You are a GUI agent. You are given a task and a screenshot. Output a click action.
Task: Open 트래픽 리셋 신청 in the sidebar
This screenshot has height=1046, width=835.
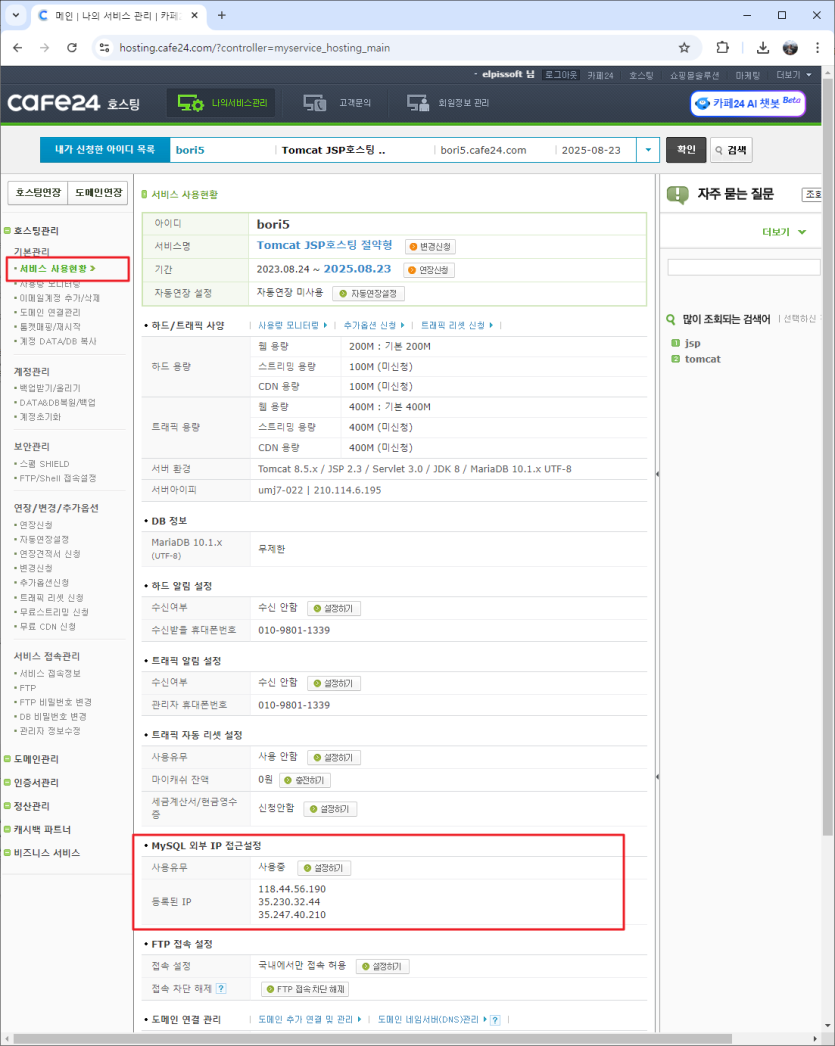[51, 598]
